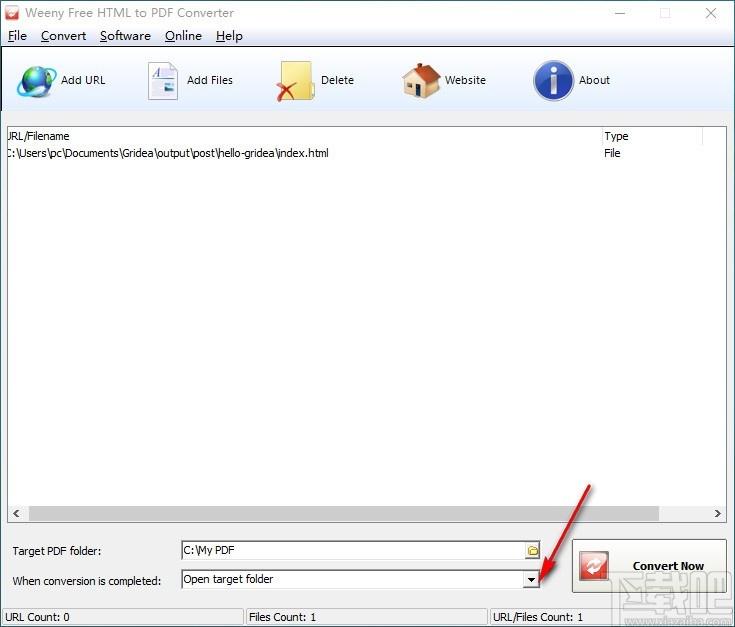Click the Add Files document icon
The image size is (735, 627).
[163, 81]
